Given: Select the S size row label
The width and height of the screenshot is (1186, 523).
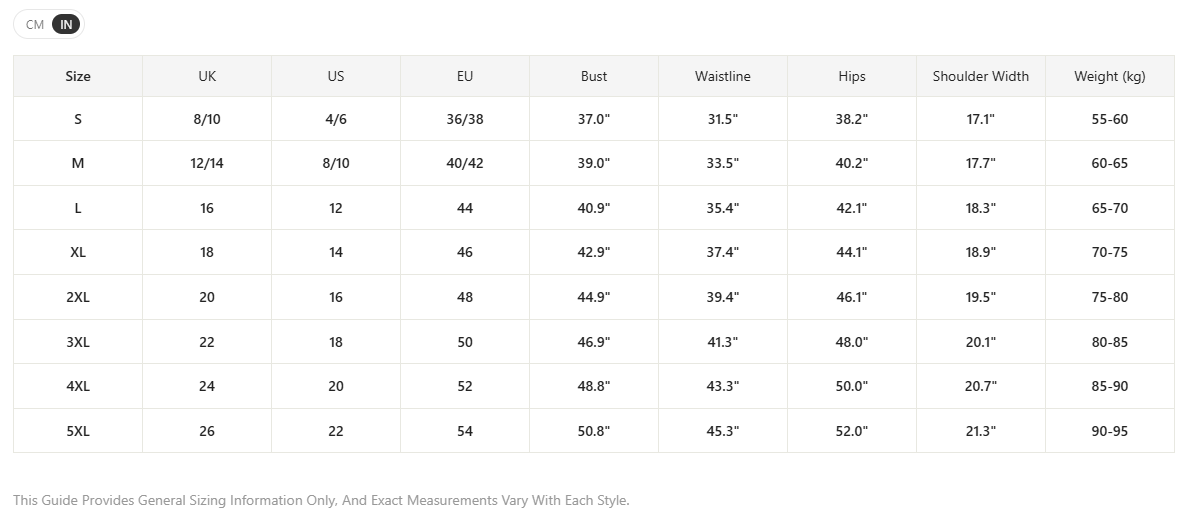Looking at the screenshot, I should 78,119.
